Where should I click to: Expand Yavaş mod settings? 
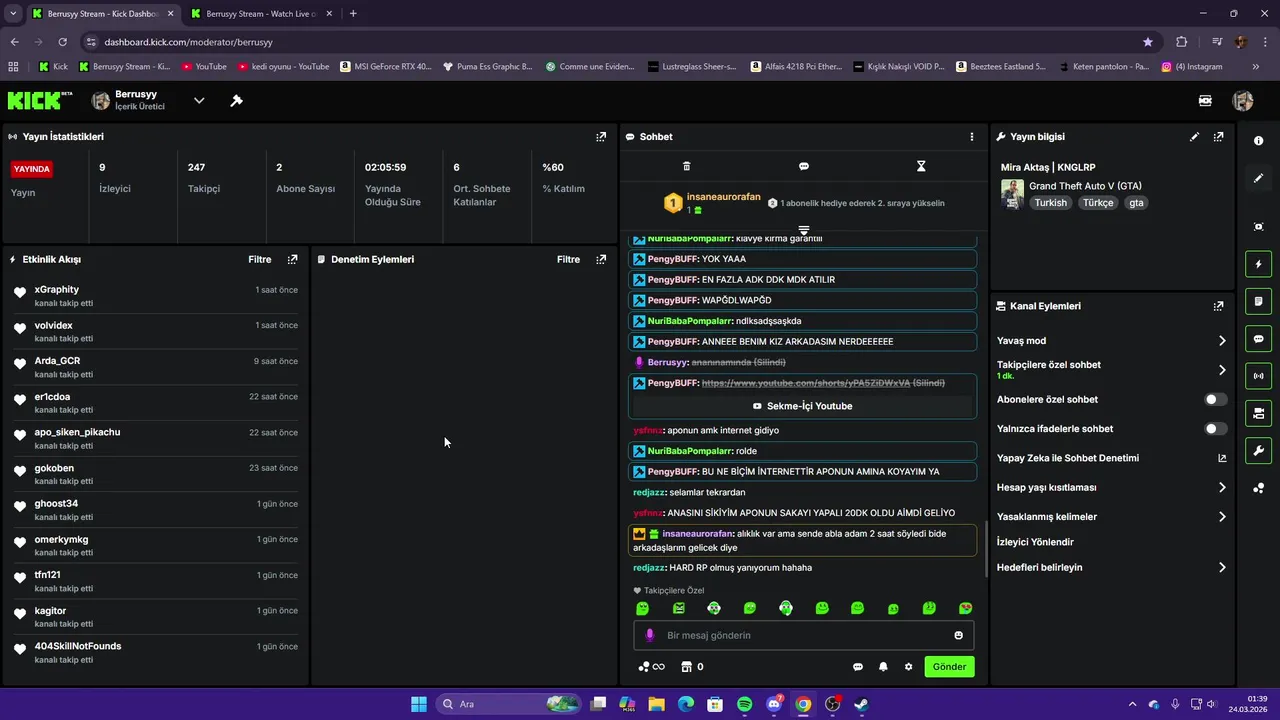click(x=1222, y=341)
